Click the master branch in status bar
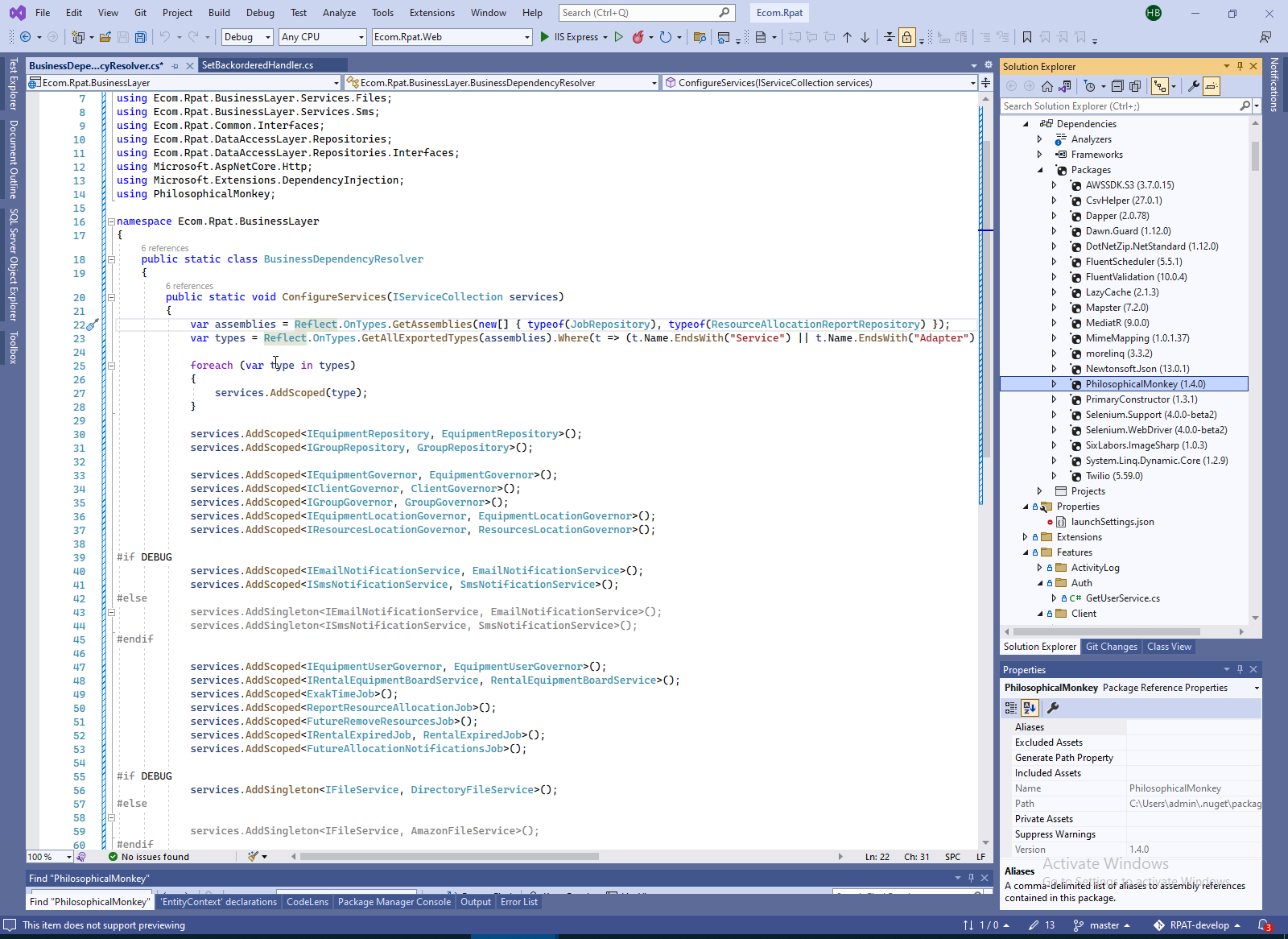1288x939 pixels. (x=1104, y=925)
